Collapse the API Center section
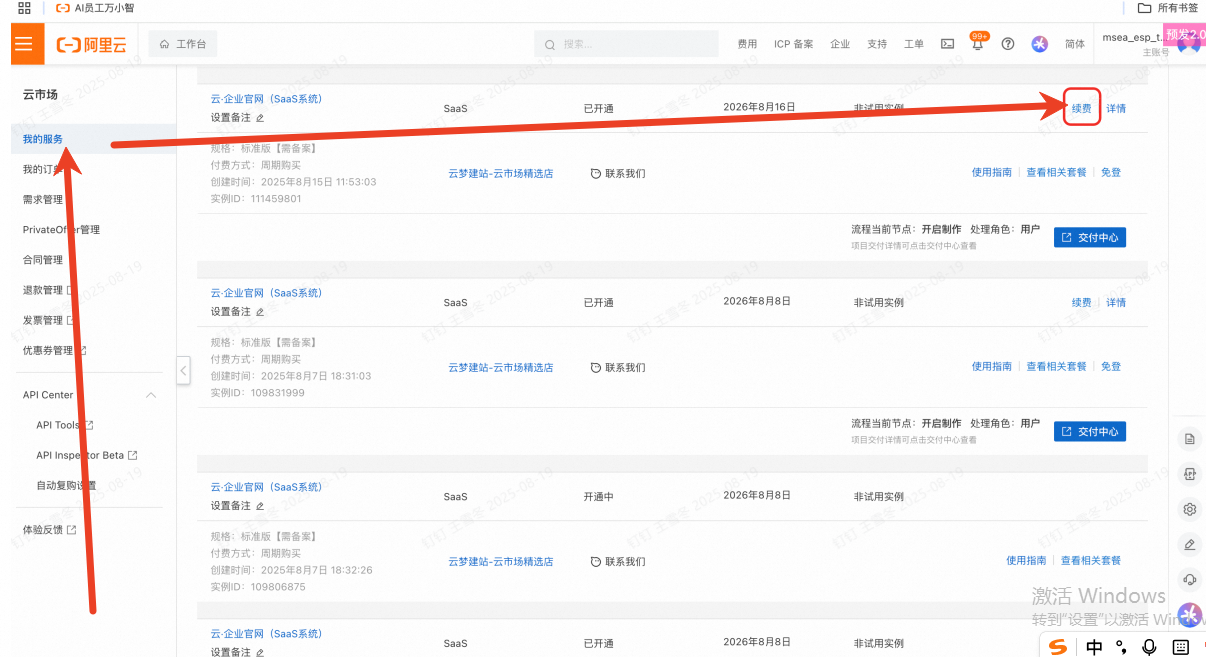The height and width of the screenshot is (657, 1206). (151, 395)
